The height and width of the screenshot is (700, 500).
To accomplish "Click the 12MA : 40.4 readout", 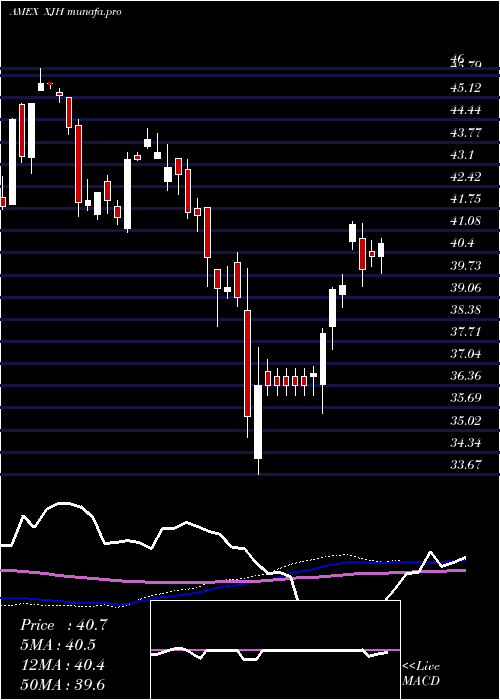I will [62, 665].
